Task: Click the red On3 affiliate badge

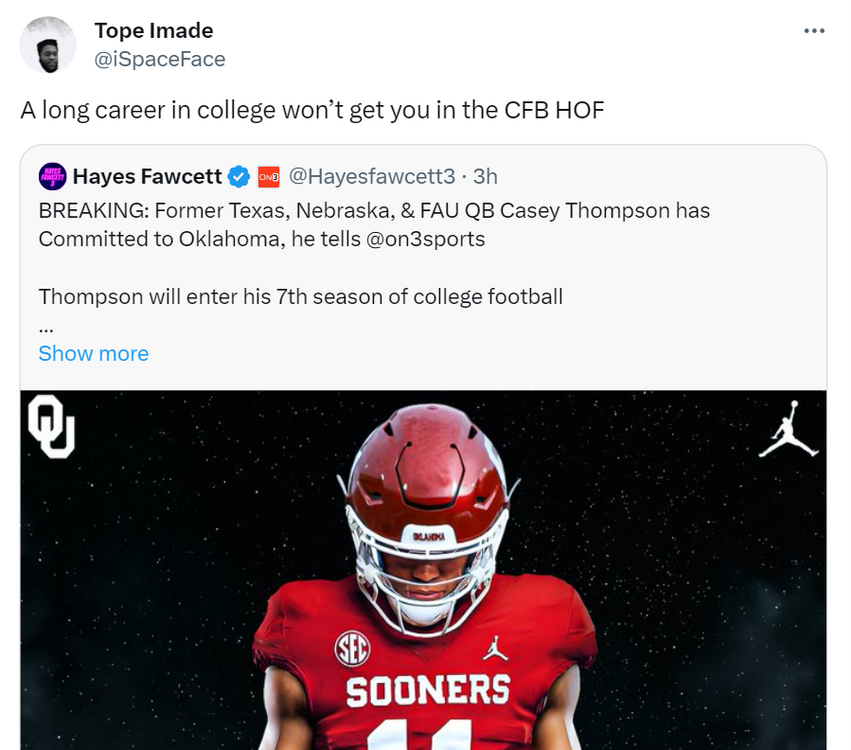Action: (268, 177)
